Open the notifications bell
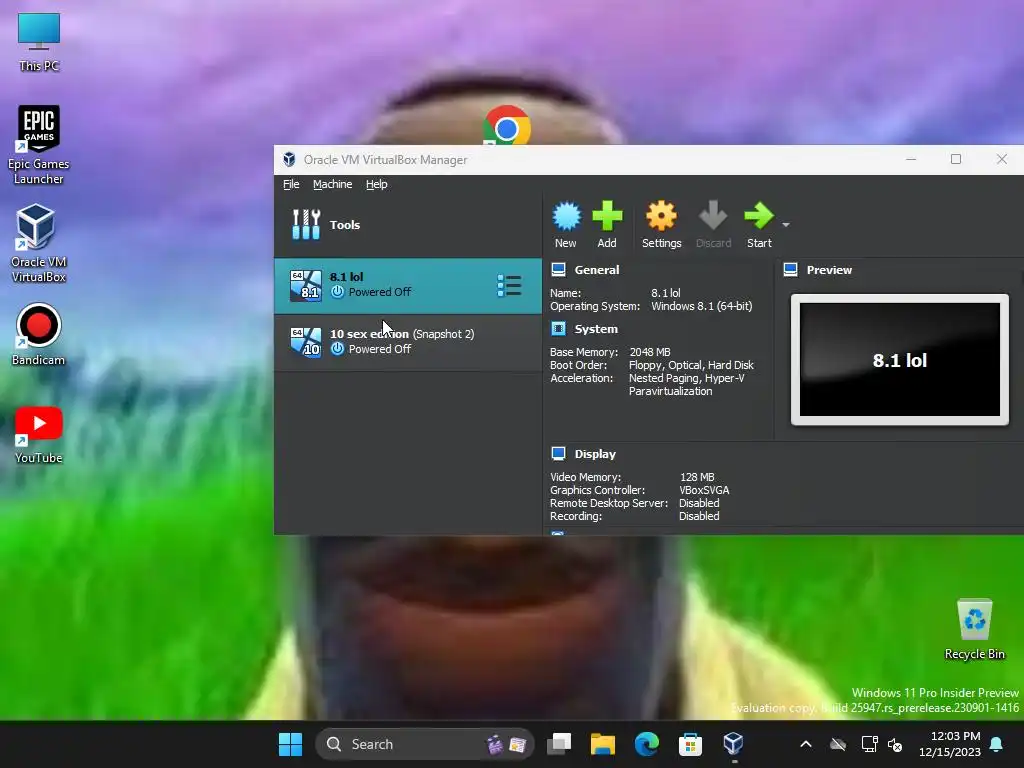The height and width of the screenshot is (768, 1024). (997, 744)
